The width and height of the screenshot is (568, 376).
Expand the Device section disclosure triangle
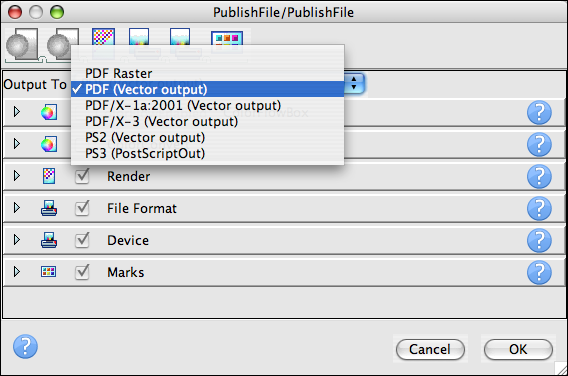17,240
